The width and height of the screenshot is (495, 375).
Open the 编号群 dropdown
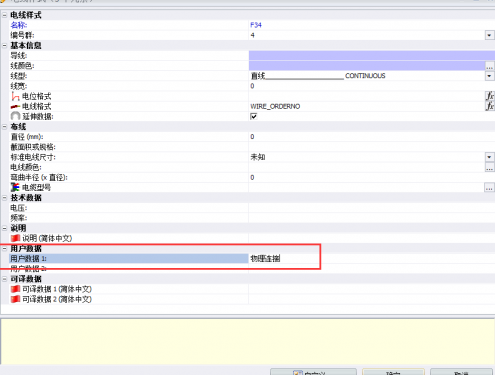pos(489,35)
